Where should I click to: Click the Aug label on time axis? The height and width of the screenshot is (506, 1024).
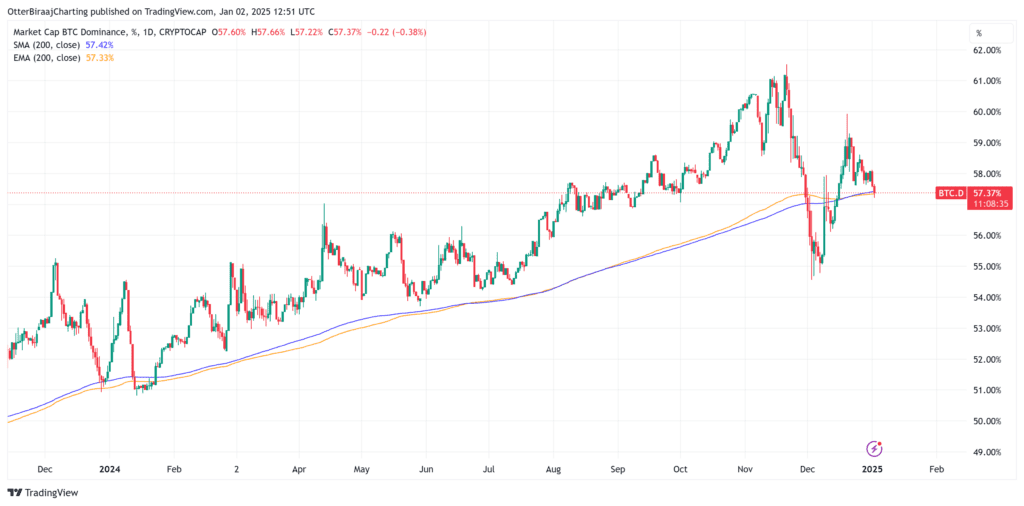[x=555, y=468]
